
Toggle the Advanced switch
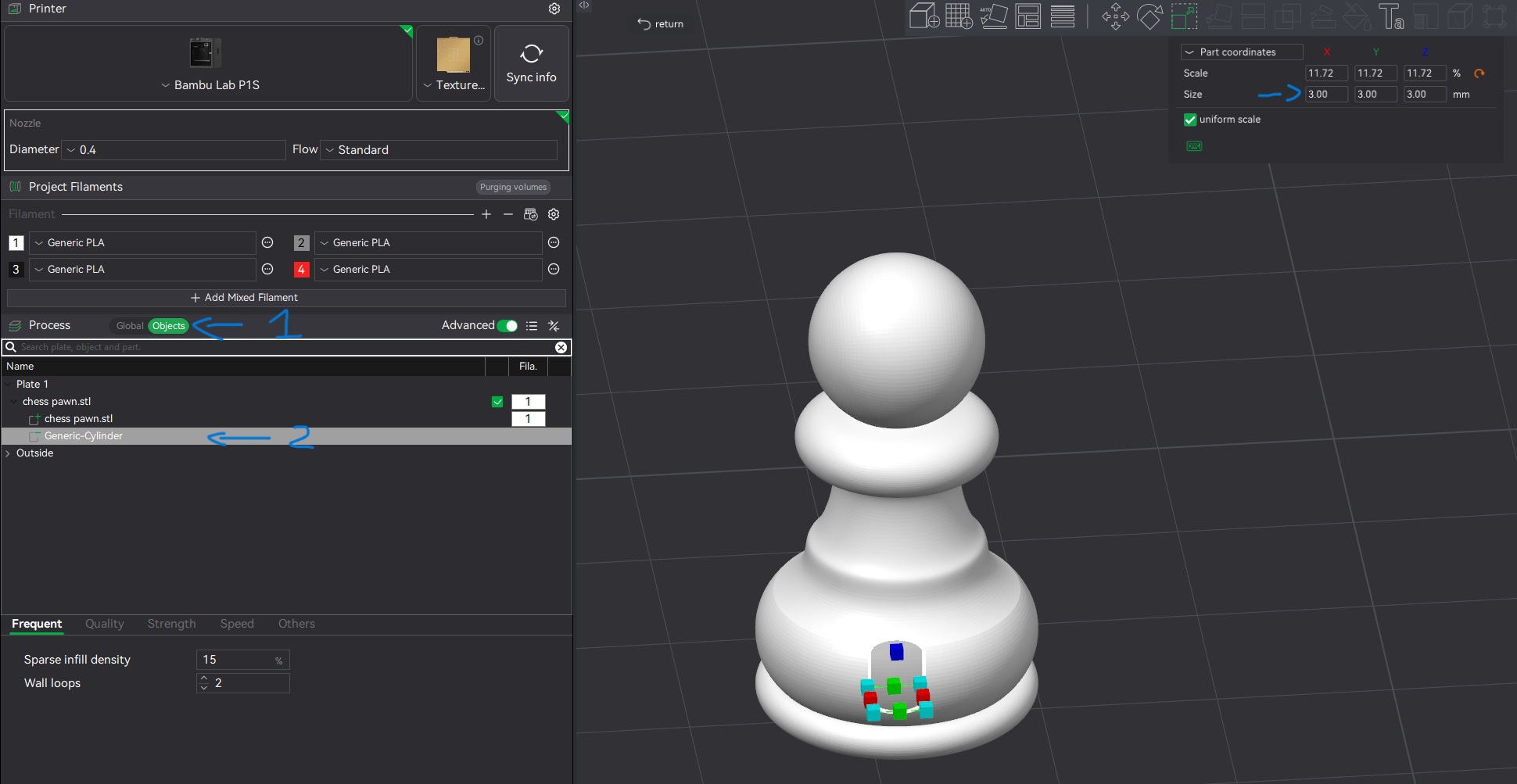click(x=507, y=326)
